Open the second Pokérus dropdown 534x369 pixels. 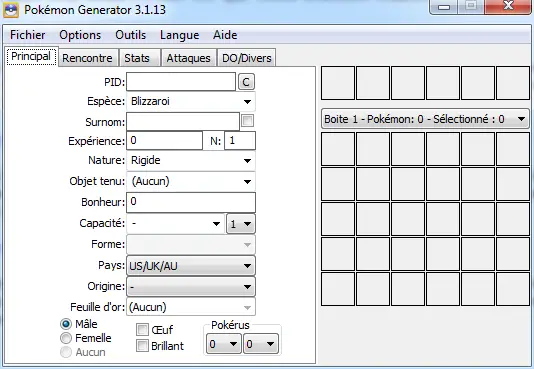pyautogui.click(x=261, y=344)
